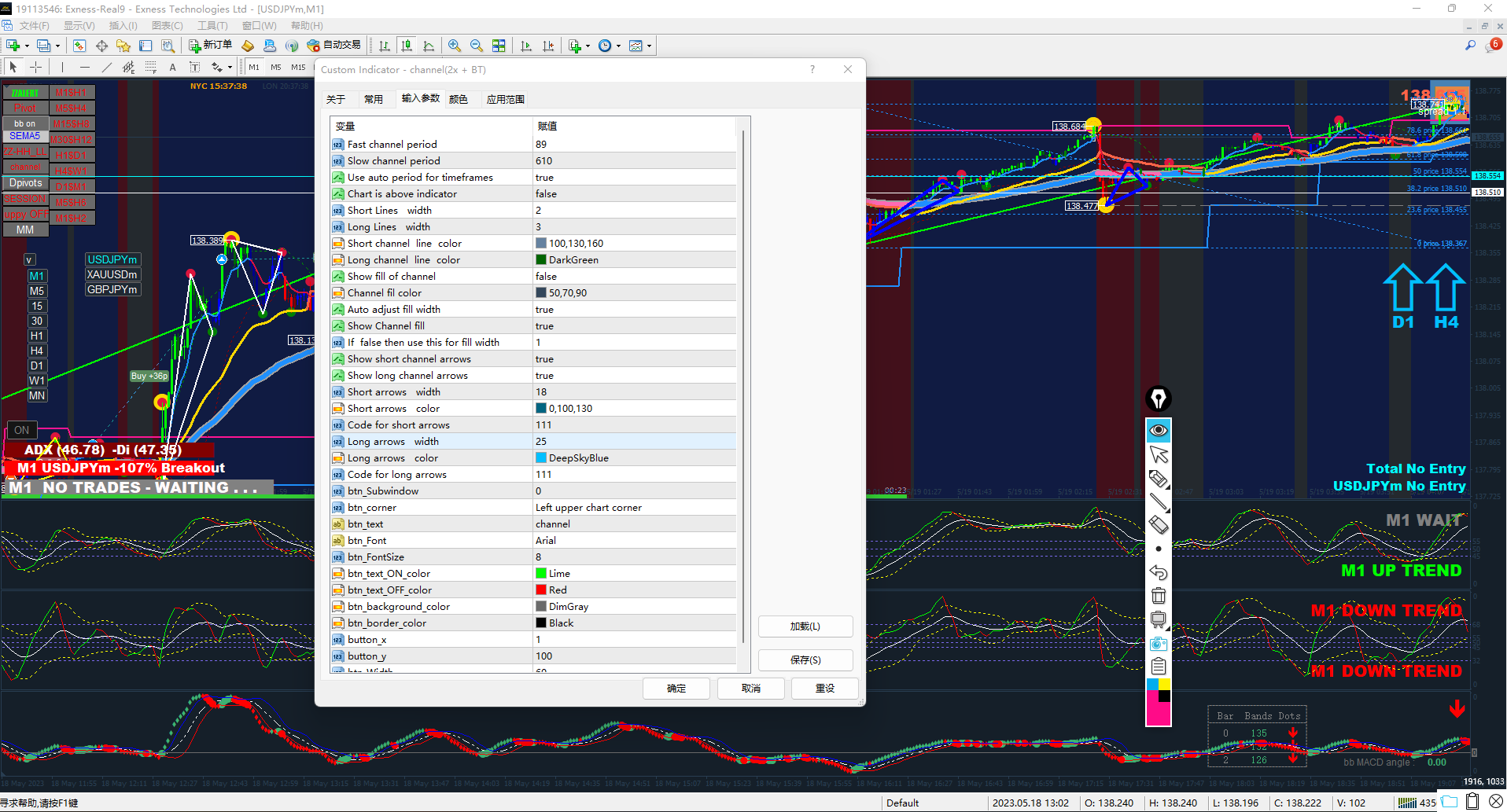Screen dimensions: 1507x812
Task: Select the crosshair tool in toolbar
Action: [35, 67]
